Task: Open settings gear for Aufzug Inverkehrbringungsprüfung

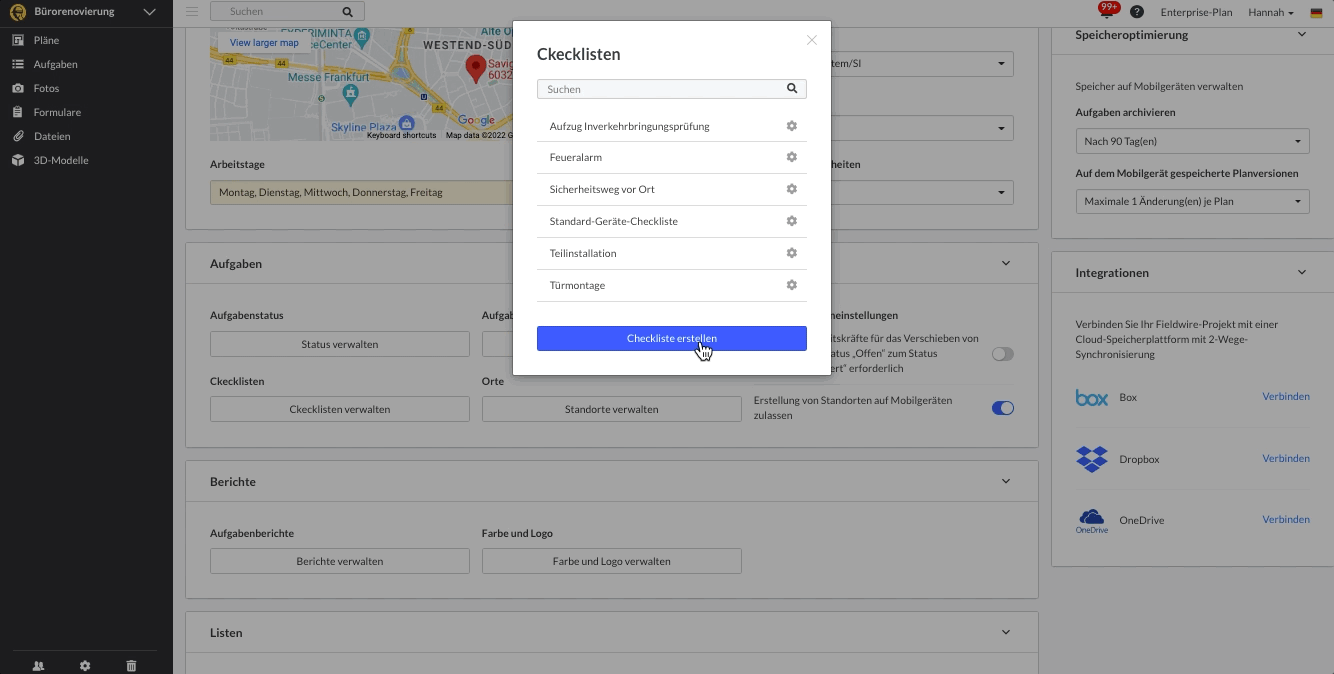Action: pos(791,126)
